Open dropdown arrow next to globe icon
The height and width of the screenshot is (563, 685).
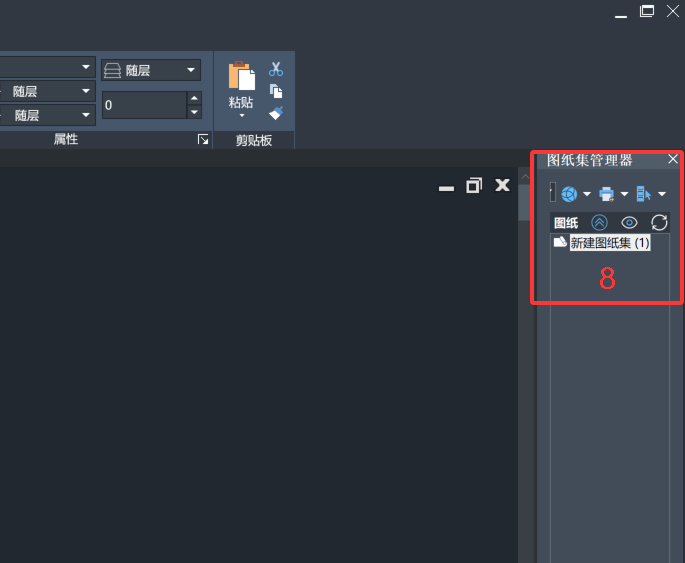click(587, 194)
